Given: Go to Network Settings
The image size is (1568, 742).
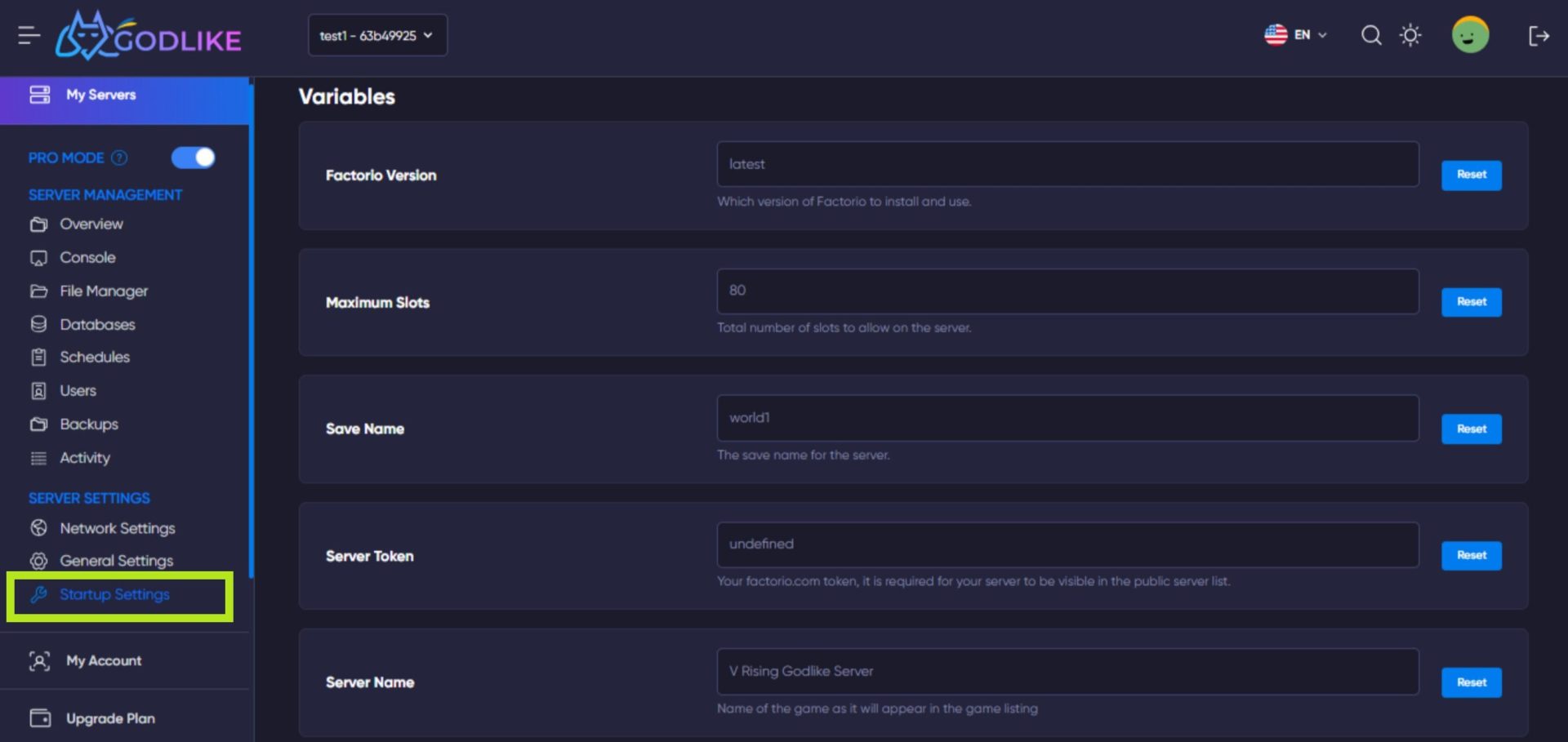Looking at the screenshot, I should [117, 528].
